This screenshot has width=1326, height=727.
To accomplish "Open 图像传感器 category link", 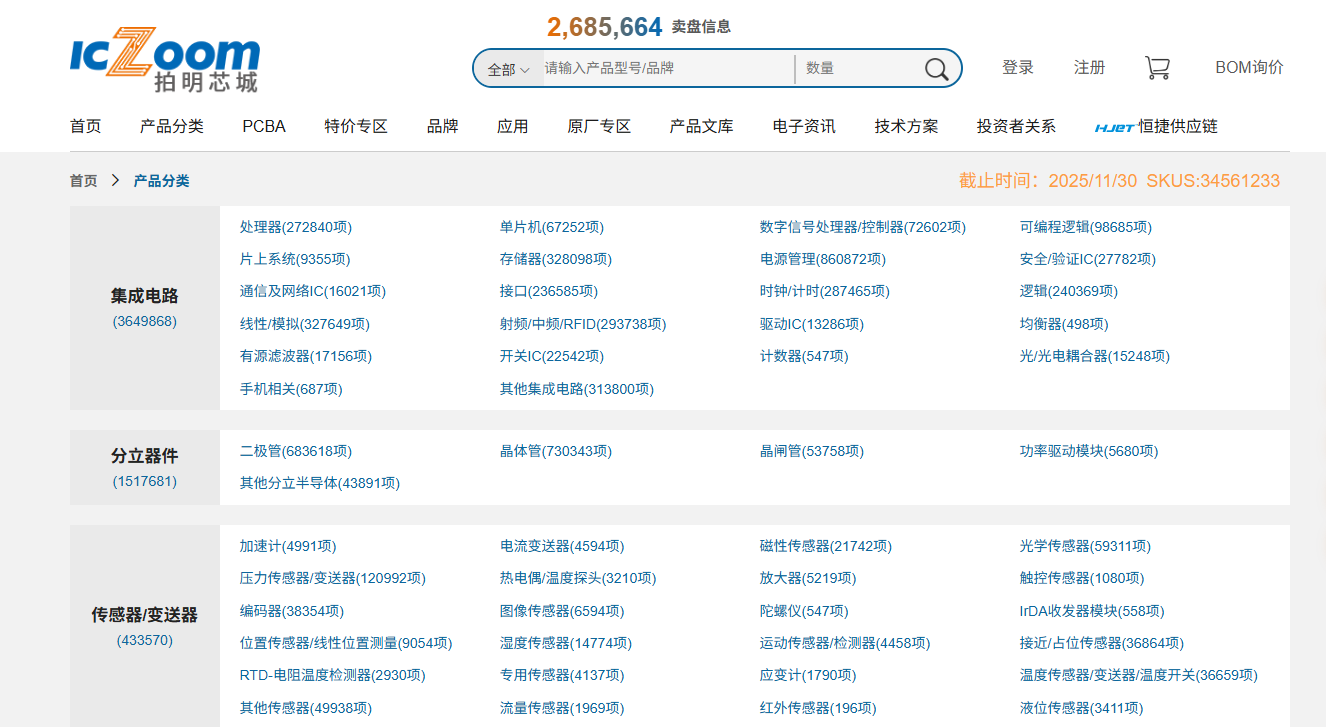I will [562, 611].
